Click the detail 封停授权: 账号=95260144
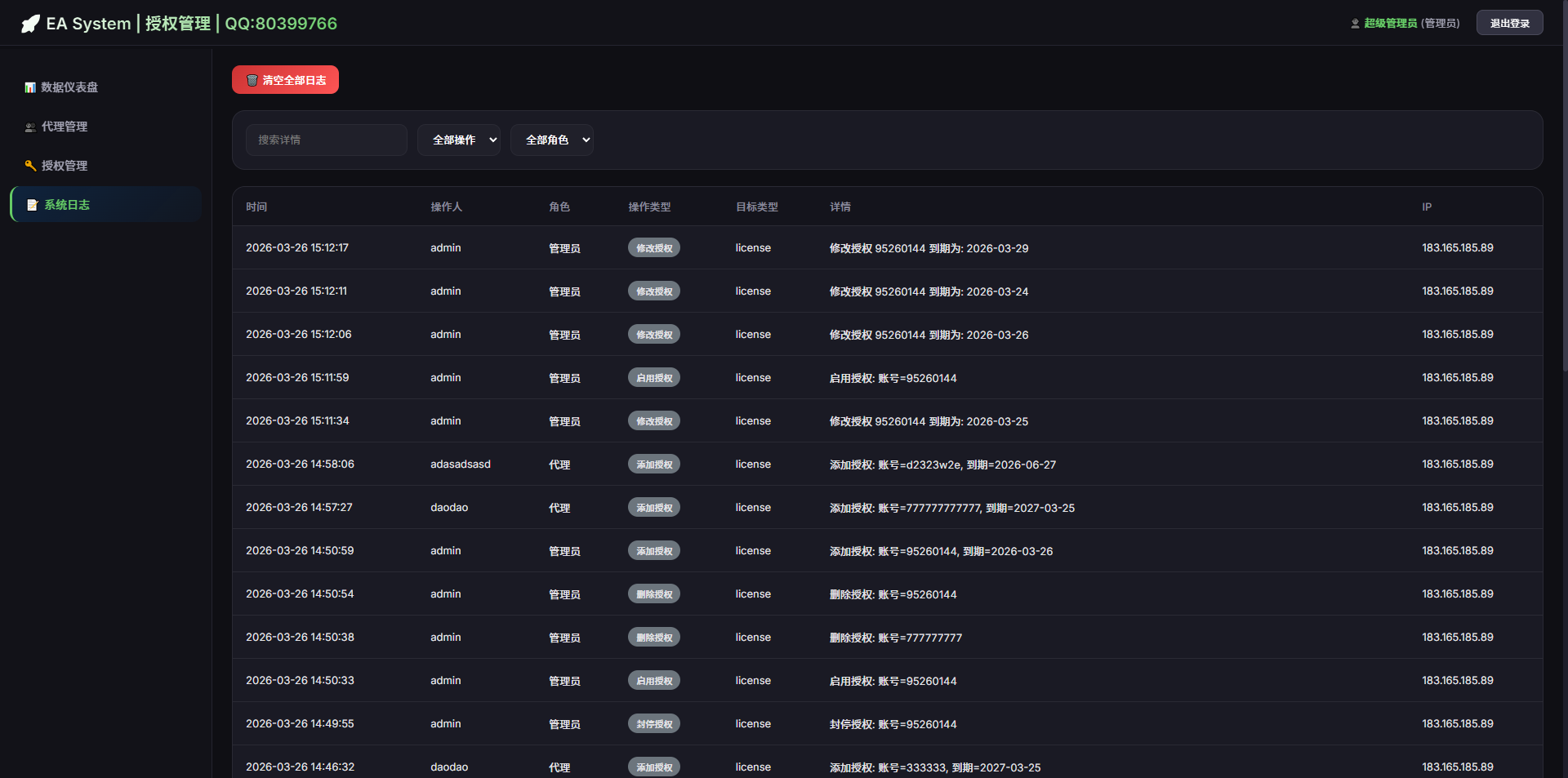This screenshot has height=778, width=1568. 893,724
